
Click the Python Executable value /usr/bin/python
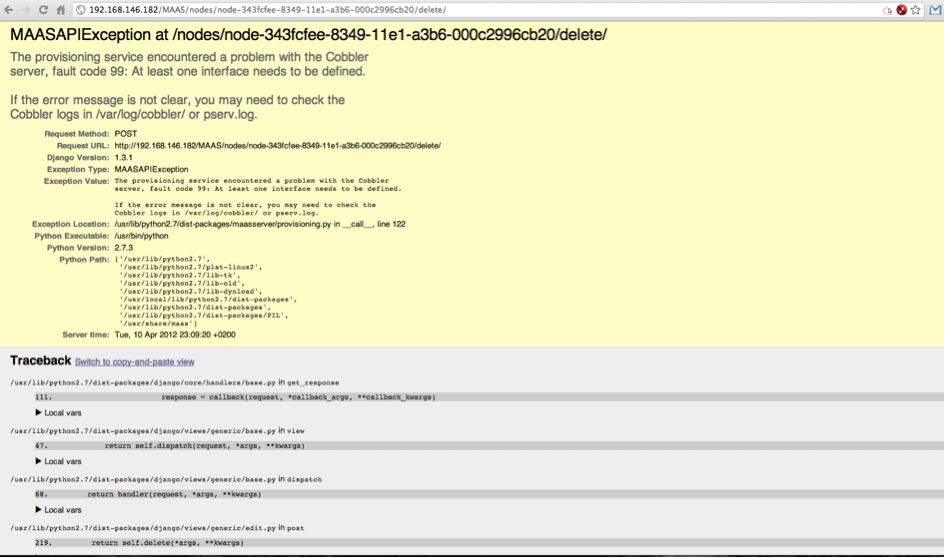point(141,236)
